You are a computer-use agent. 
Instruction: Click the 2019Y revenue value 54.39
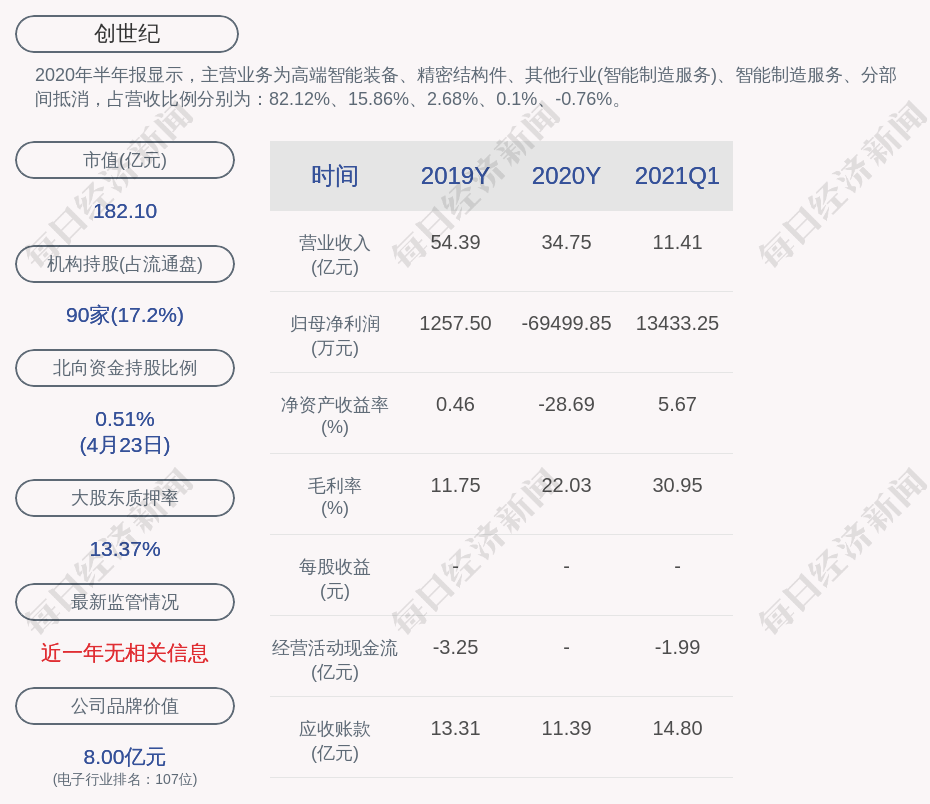tap(455, 243)
